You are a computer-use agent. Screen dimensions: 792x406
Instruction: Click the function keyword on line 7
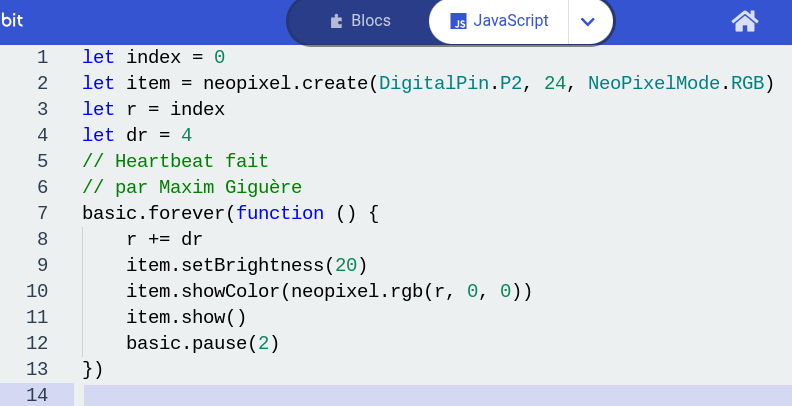click(280, 213)
